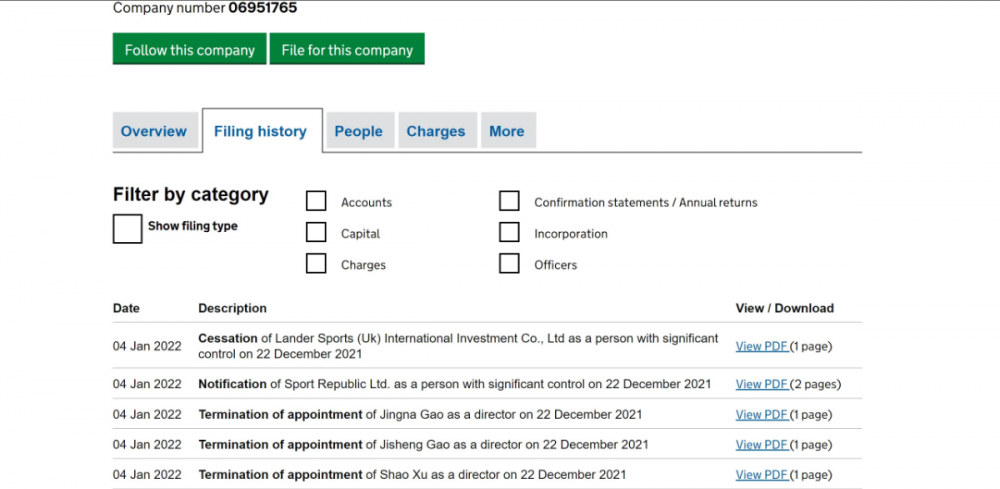Open the More tab
This screenshot has width=1000, height=489.
click(x=506, y=131)
